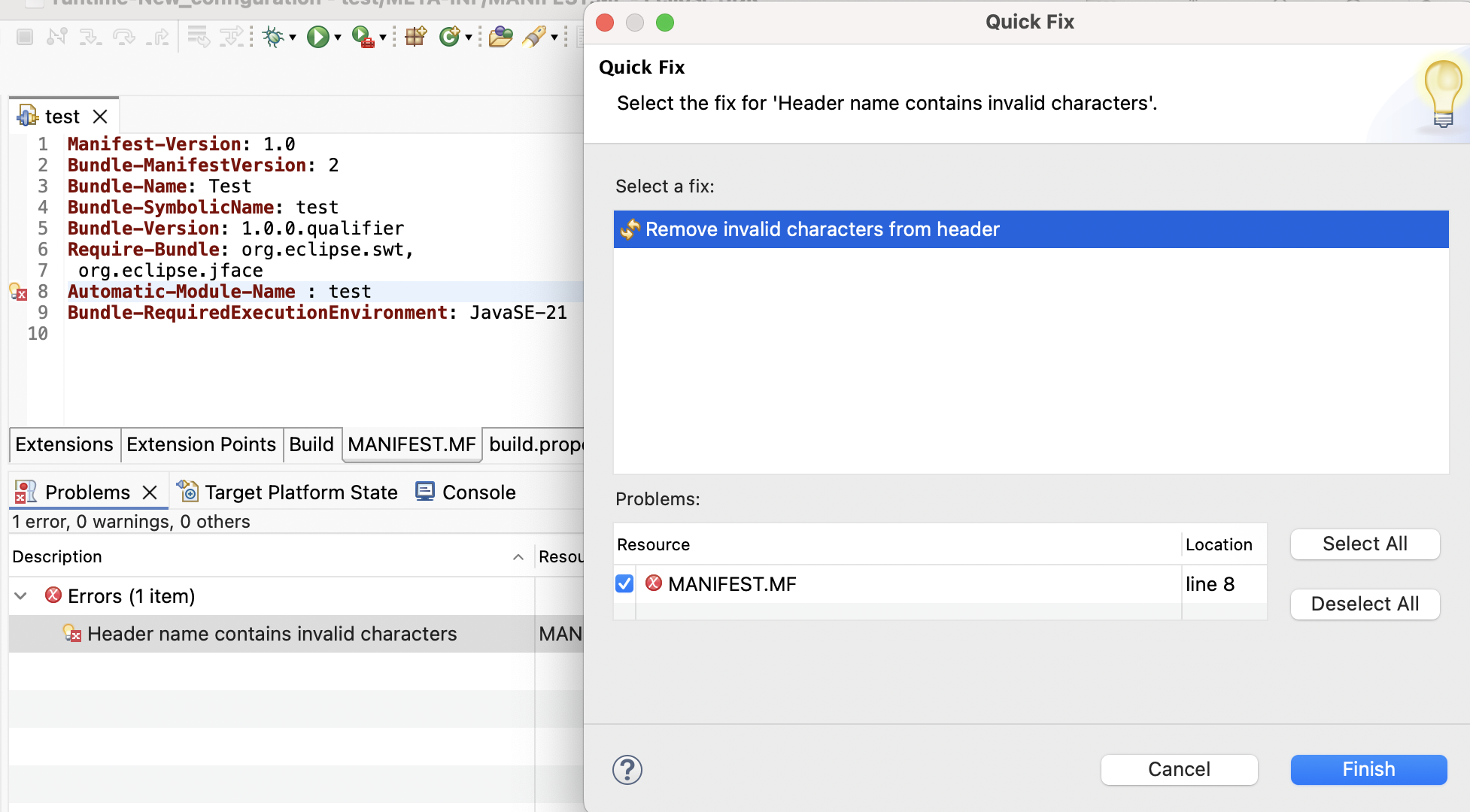Close the test editor tab
Image resolution: width=1470 pixels, height=812 pixels.
100,117
